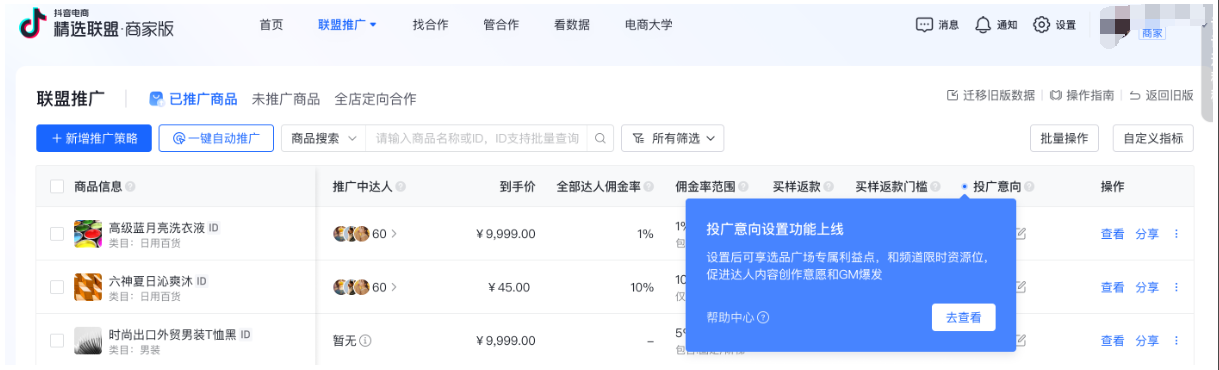
Task: Click the search magnifier icon
Action: point(600,138)
